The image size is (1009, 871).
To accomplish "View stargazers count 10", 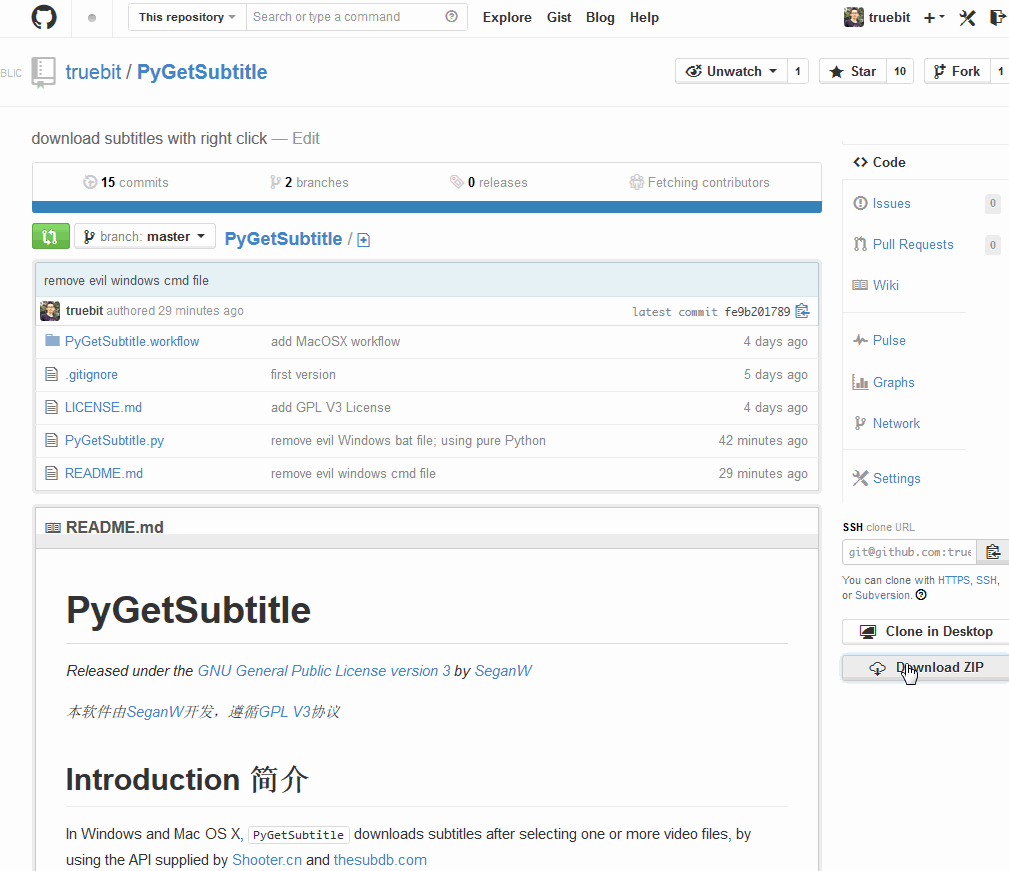I will (x=900, y=71).
